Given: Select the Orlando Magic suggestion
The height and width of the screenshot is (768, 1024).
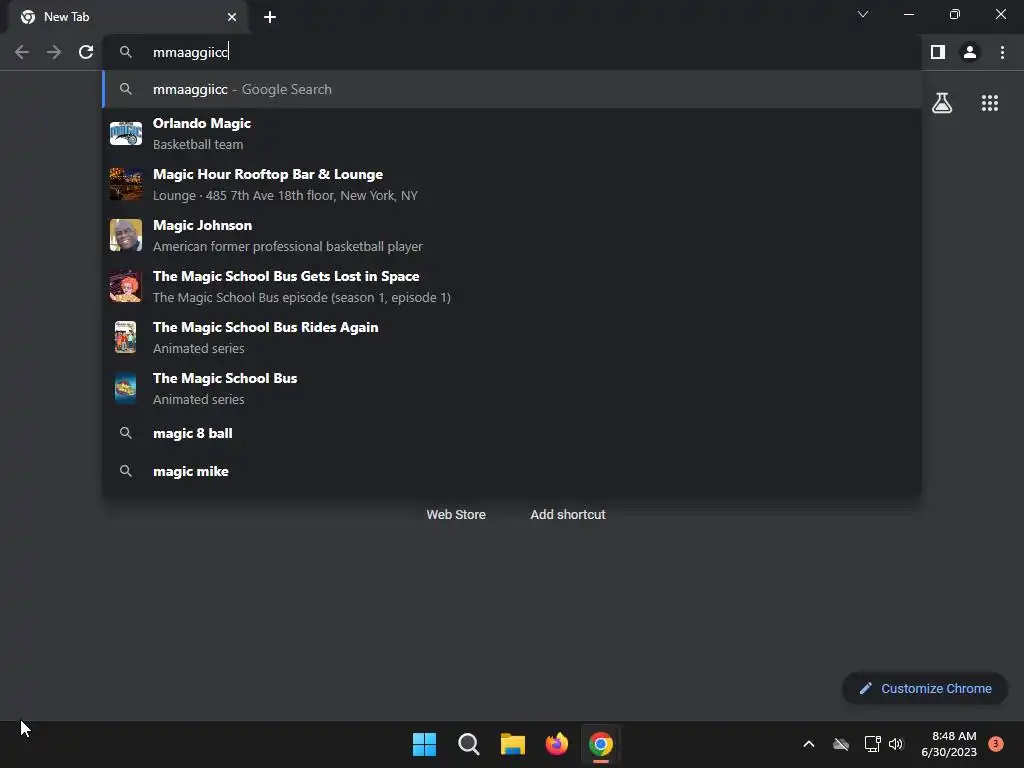Looking at the screenshot, I should [512, 134].
